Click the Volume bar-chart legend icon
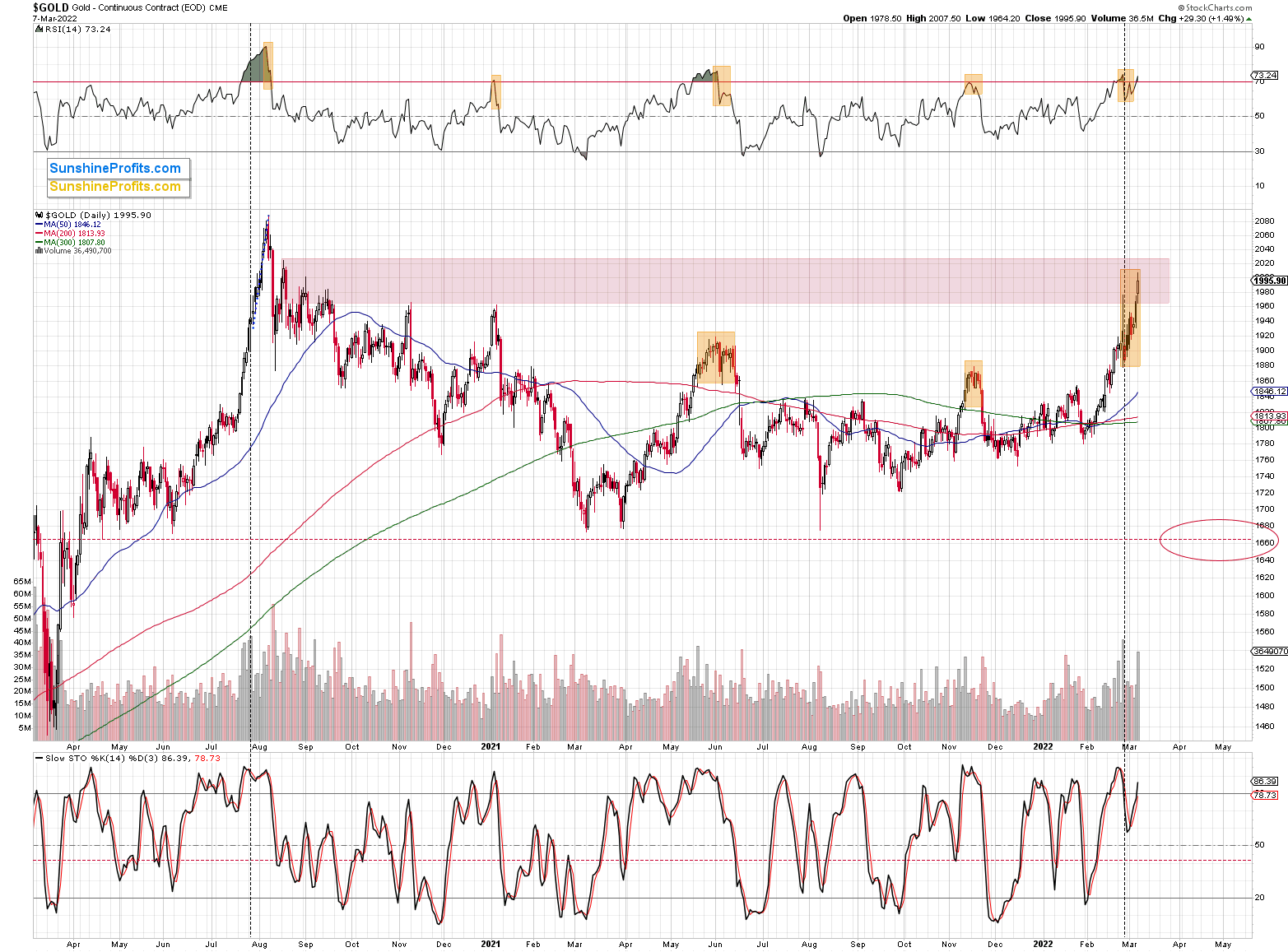The image size is (1288, 952). pos(38,251)
